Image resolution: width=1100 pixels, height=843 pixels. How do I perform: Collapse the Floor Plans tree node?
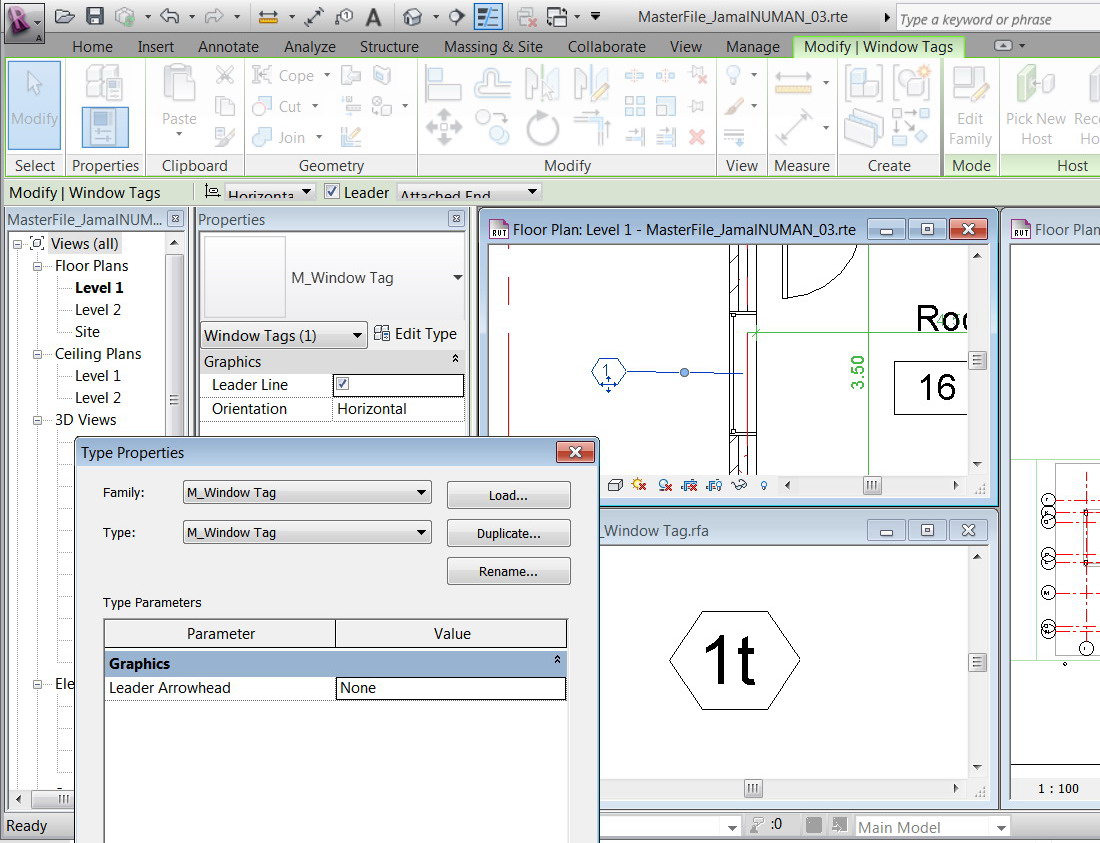coord(38,267)
